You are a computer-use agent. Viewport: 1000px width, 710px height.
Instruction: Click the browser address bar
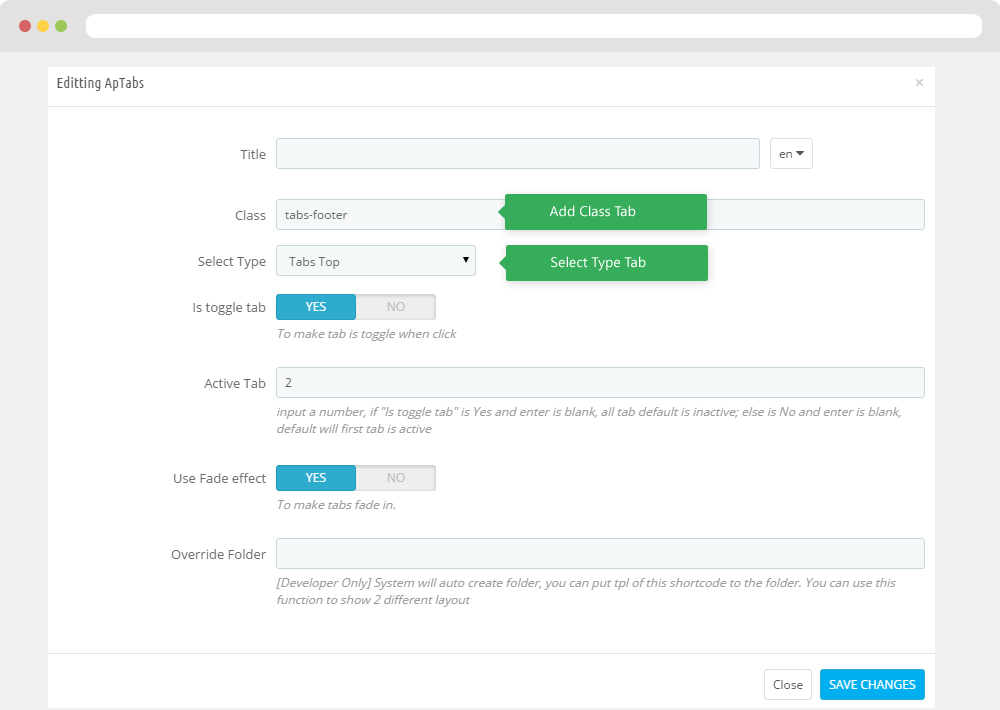(x=534, y=26)
